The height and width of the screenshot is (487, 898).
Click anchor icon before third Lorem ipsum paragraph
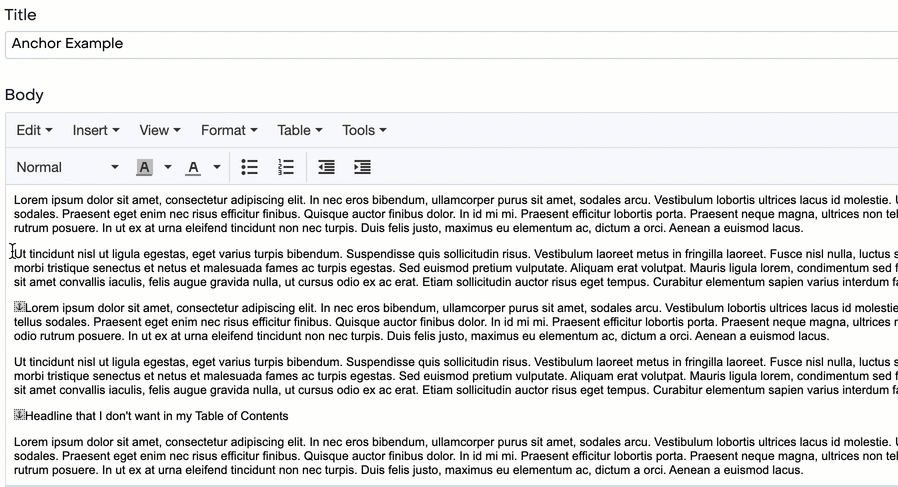point(19,307)
